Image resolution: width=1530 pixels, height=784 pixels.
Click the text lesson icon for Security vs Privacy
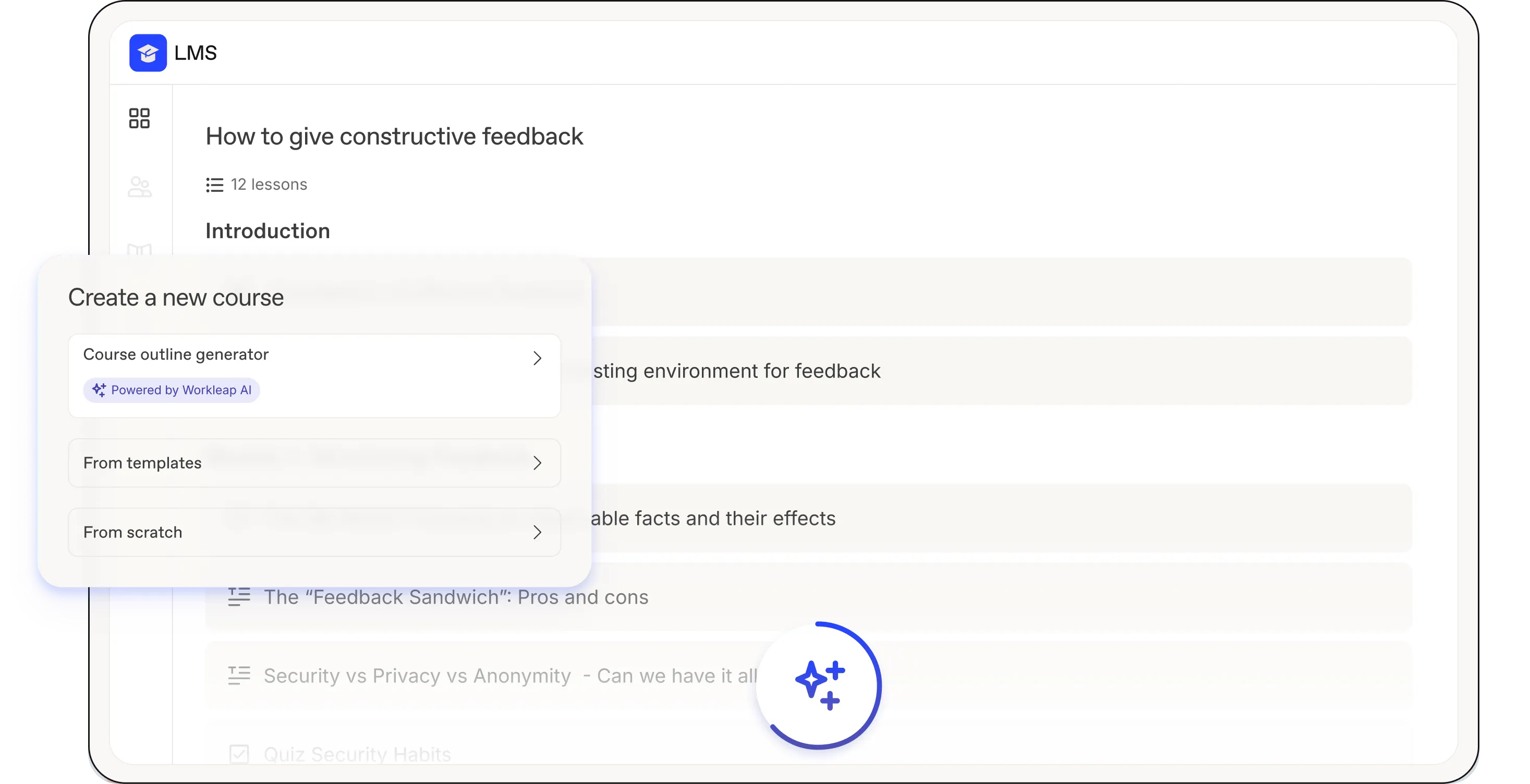[239, 675]
